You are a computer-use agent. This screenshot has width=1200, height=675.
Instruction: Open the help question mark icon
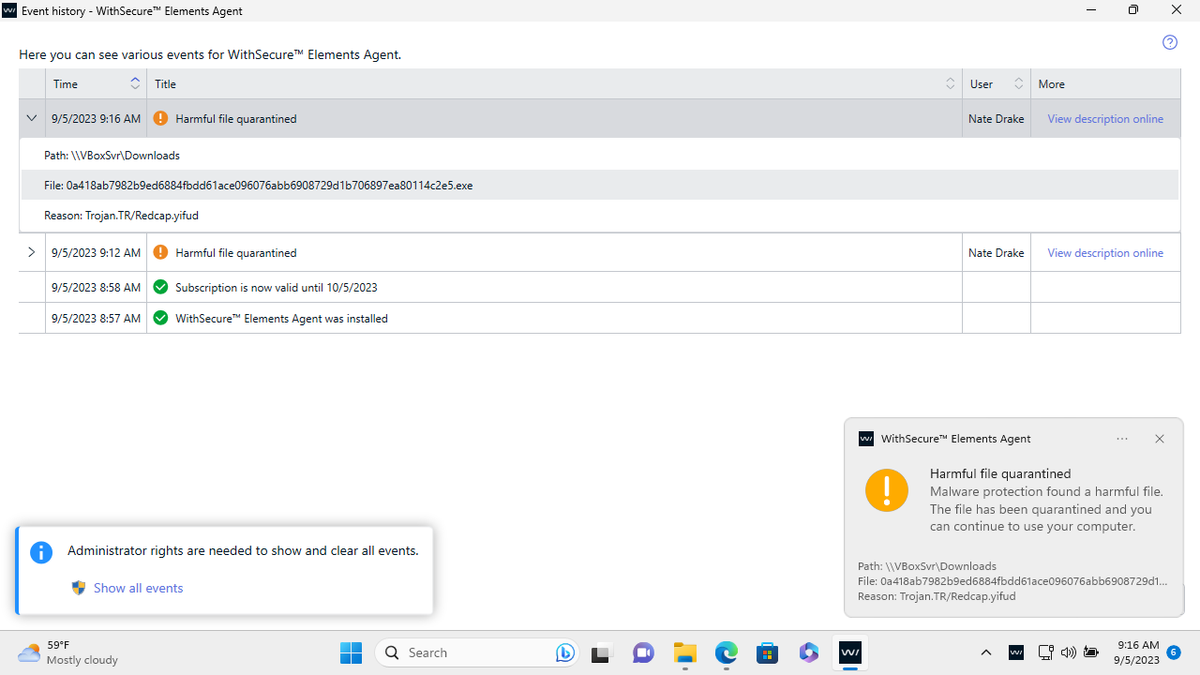[x=1169, y=42]
